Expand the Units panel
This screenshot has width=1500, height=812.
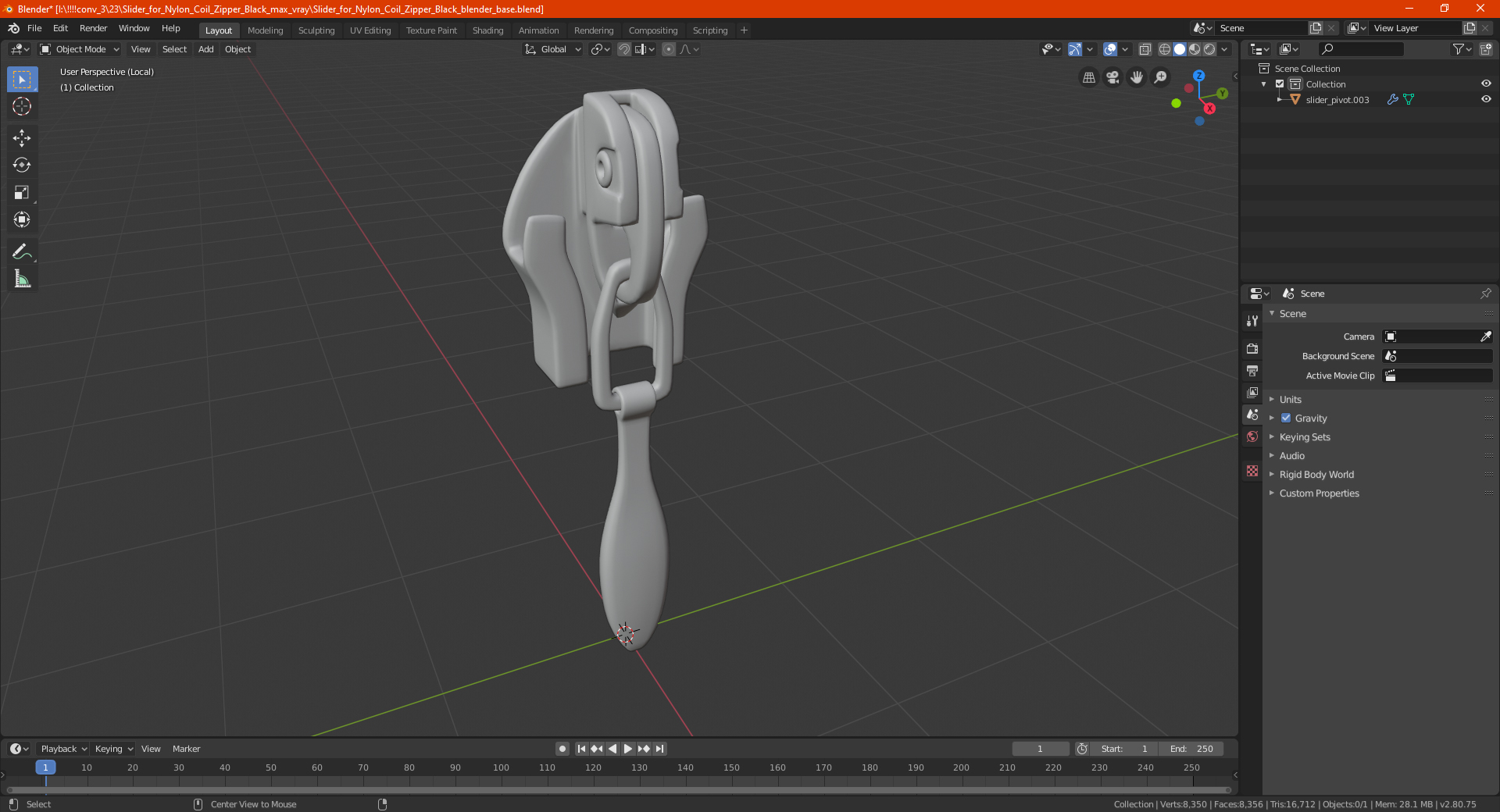click(x=1290, y=399)
